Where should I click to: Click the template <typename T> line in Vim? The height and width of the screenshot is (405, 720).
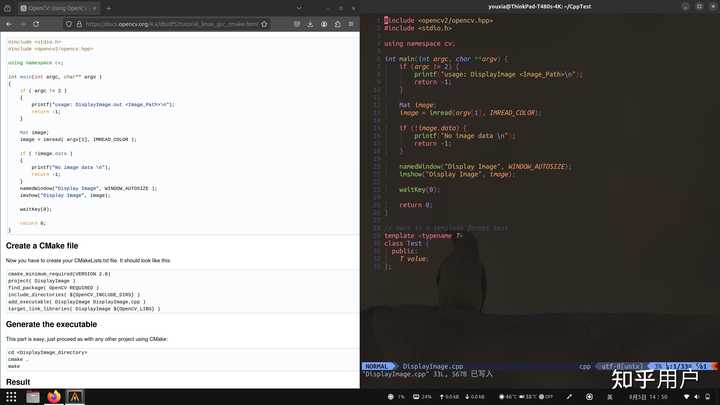tap(423, 236)
